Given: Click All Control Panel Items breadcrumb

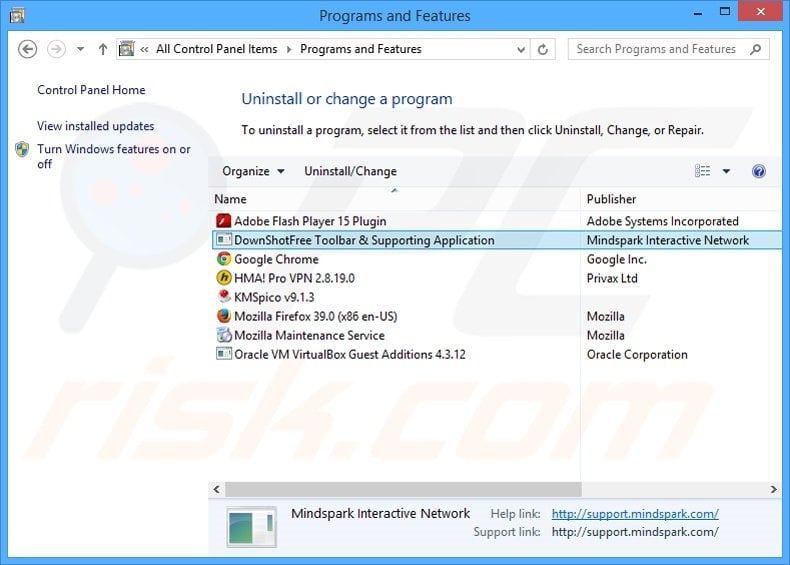Looking at the screenshot, I should click(217, 49).
